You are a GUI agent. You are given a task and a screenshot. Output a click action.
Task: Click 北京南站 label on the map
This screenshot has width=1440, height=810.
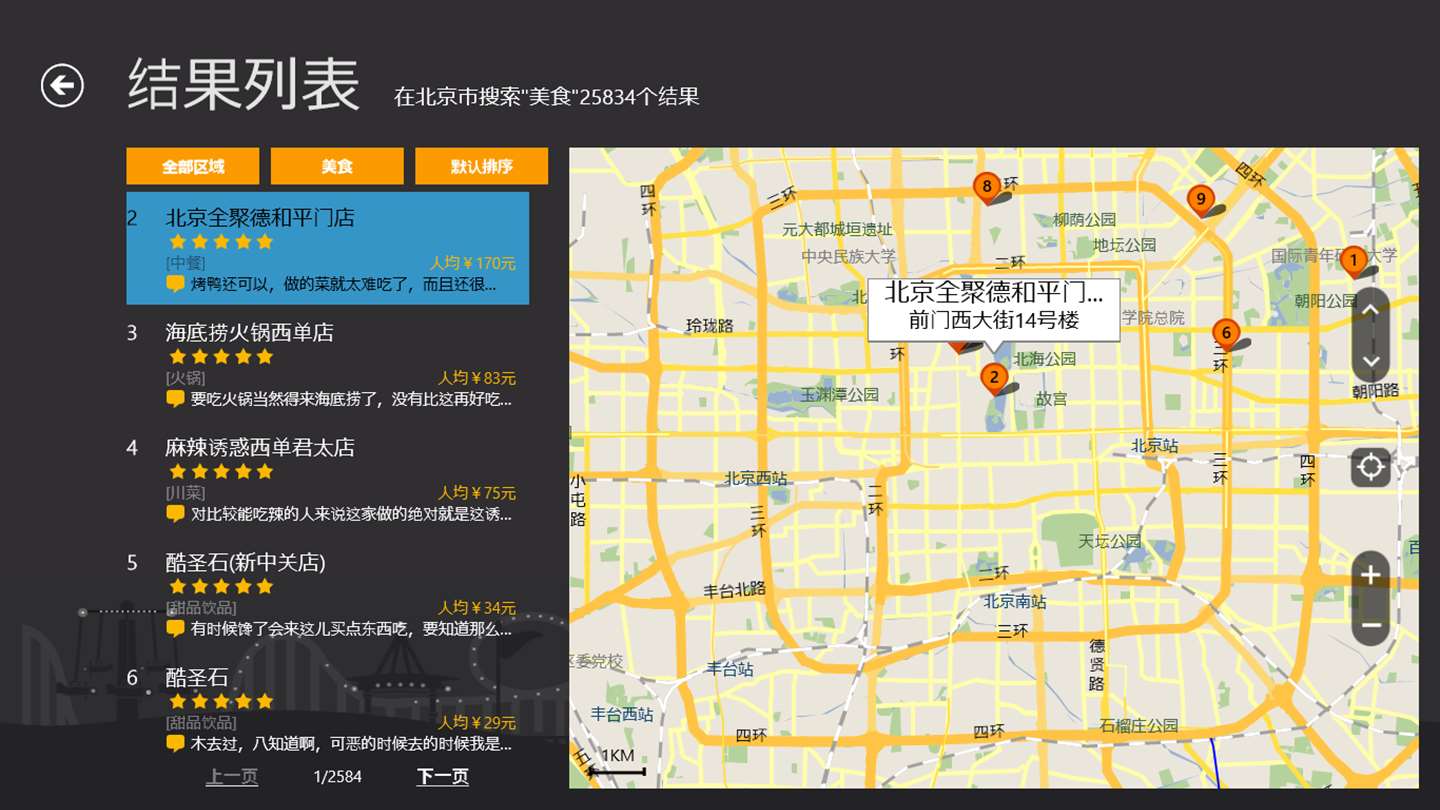(1015, 601)
